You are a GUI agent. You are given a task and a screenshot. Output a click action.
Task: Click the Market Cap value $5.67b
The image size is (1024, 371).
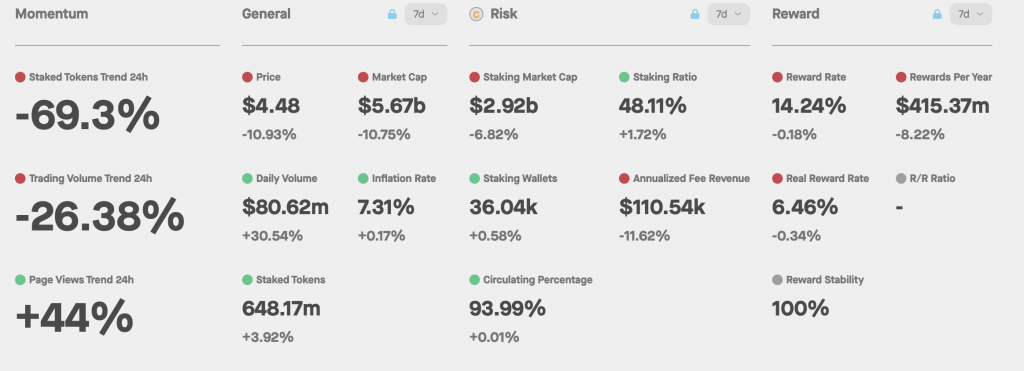[392, 105]
